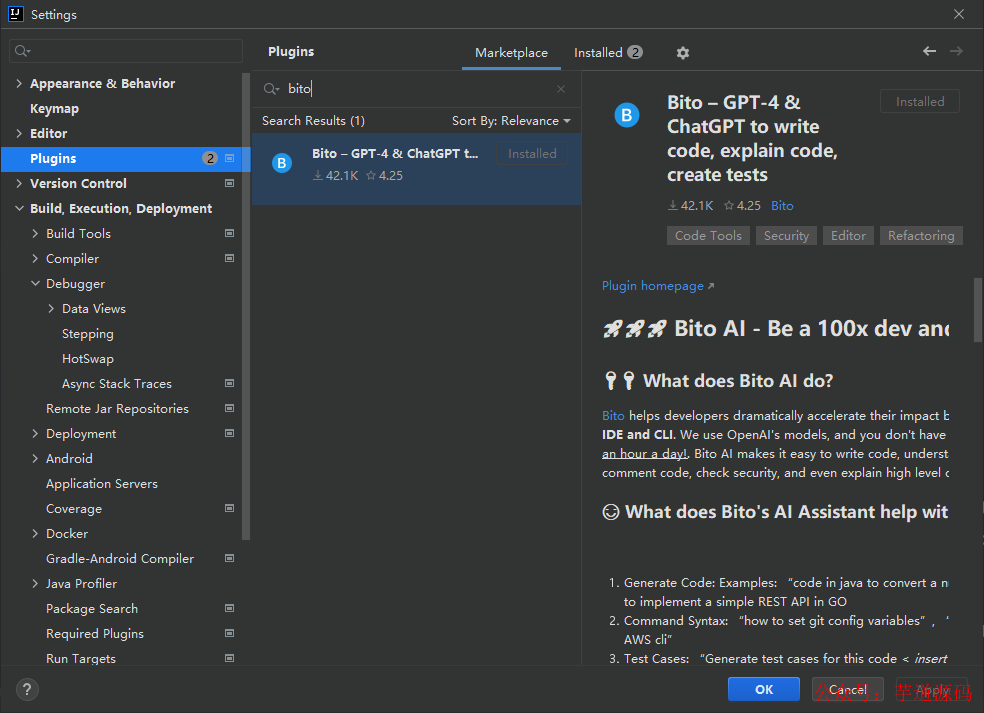Focus the plugin search field containing bito
984x713 pixels.
pos(415,89)
